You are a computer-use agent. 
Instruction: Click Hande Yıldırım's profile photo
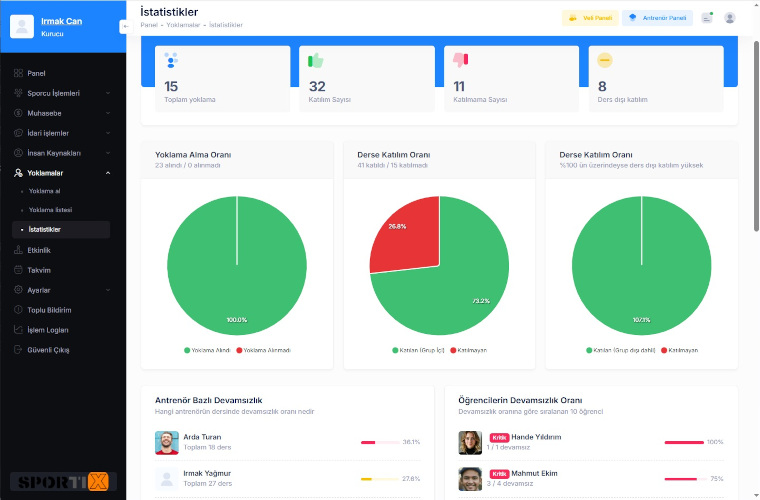click(x=470, y=442)
